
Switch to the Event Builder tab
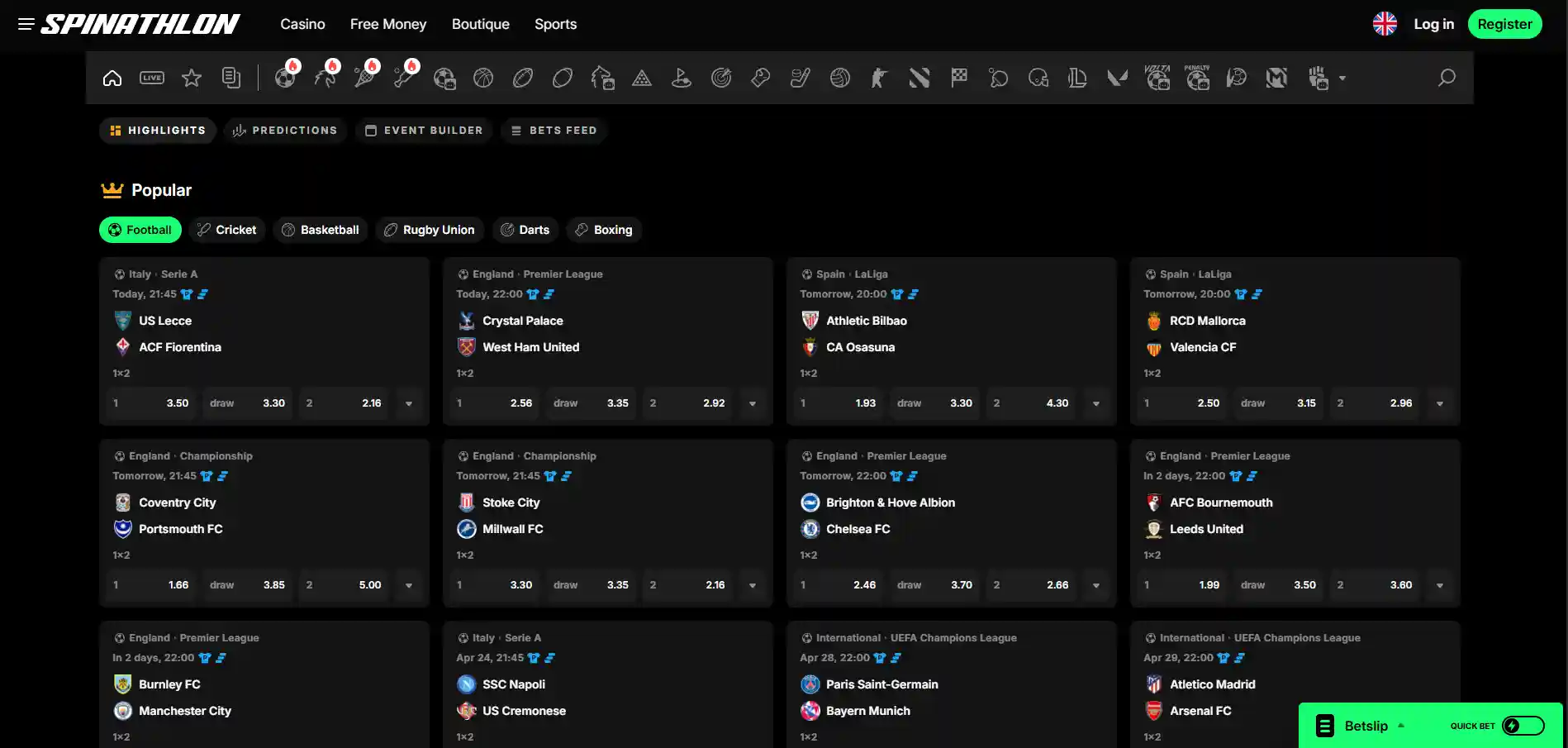(425, 131)
